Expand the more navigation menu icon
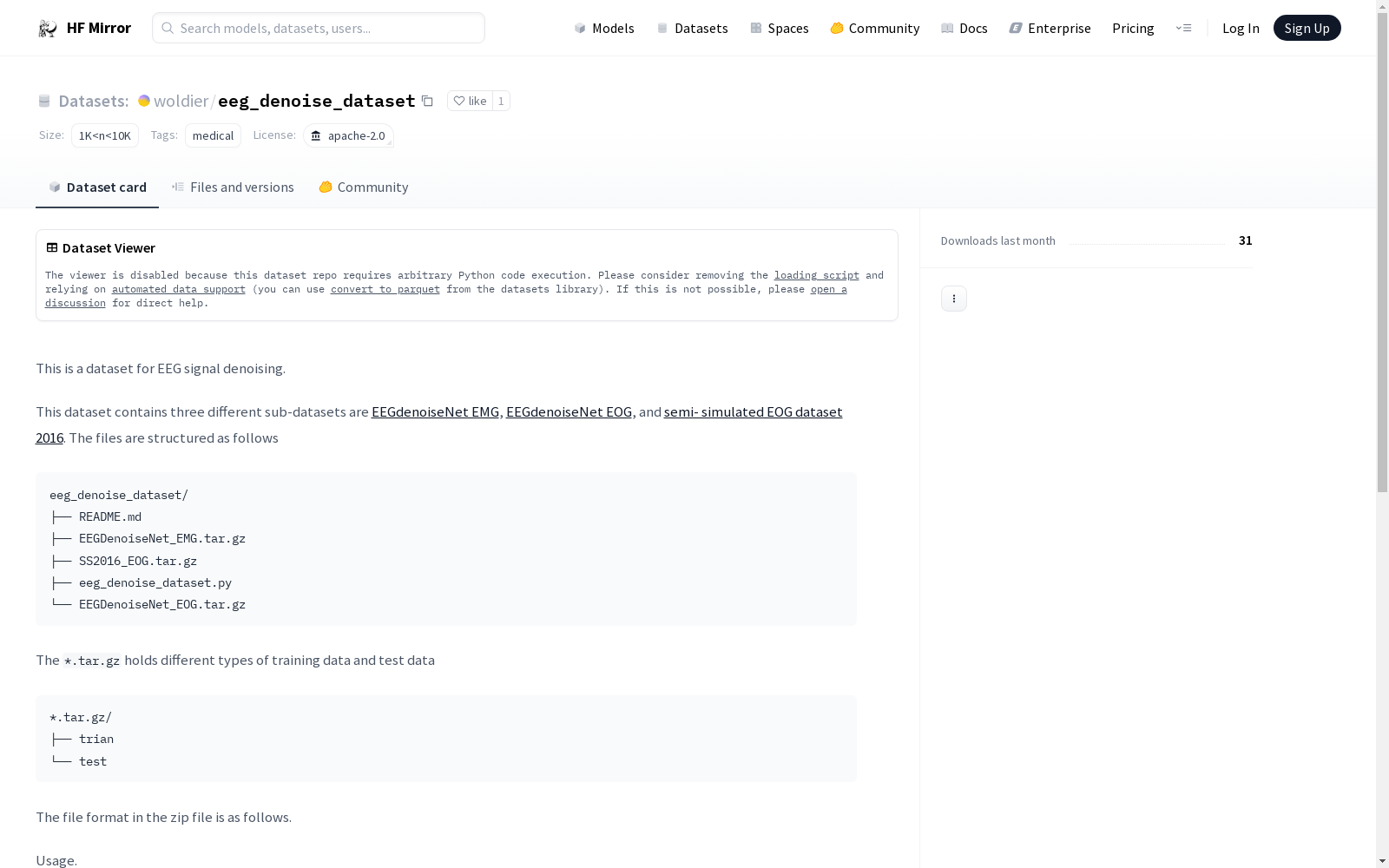This screenshot has width=1389, height=868. [x=1183, y=28]
